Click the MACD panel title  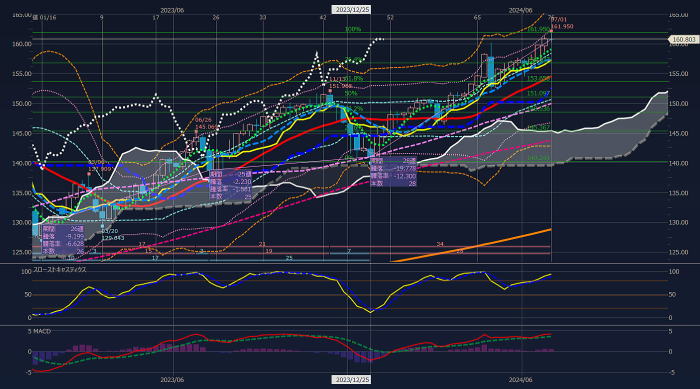(x=42, y=331)
